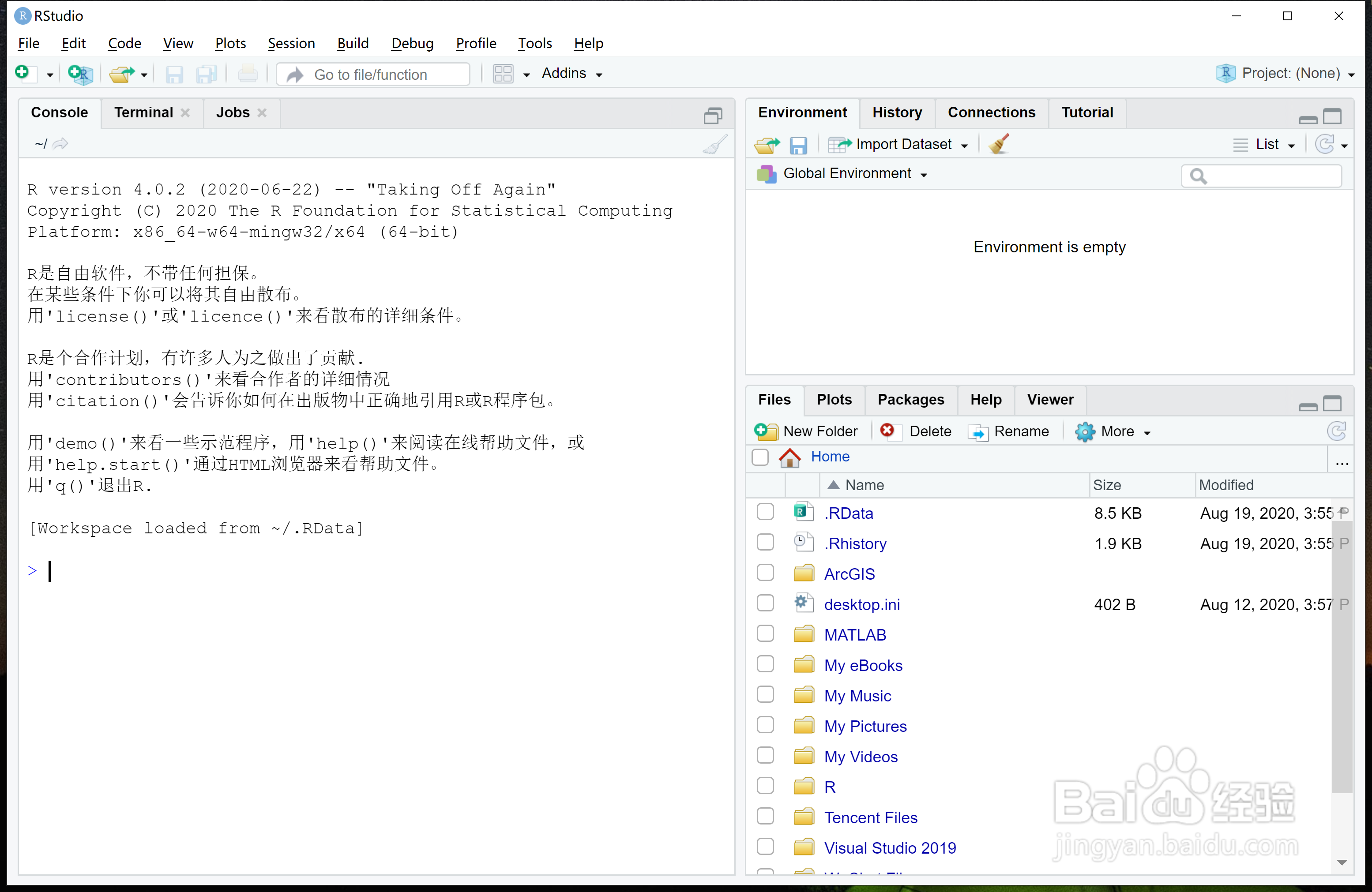The image size is (1372, 892).
Task: Expand the New File dropdown arrow
Action: tap(49, 75)
